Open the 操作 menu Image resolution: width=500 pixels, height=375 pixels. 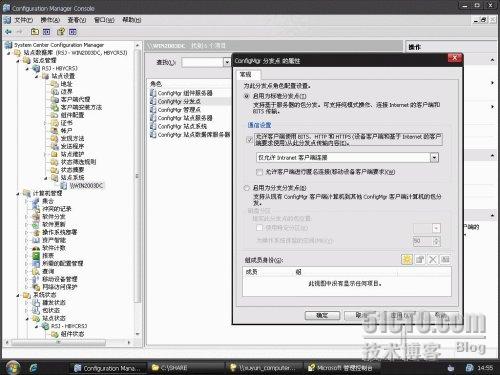(50, 20)
